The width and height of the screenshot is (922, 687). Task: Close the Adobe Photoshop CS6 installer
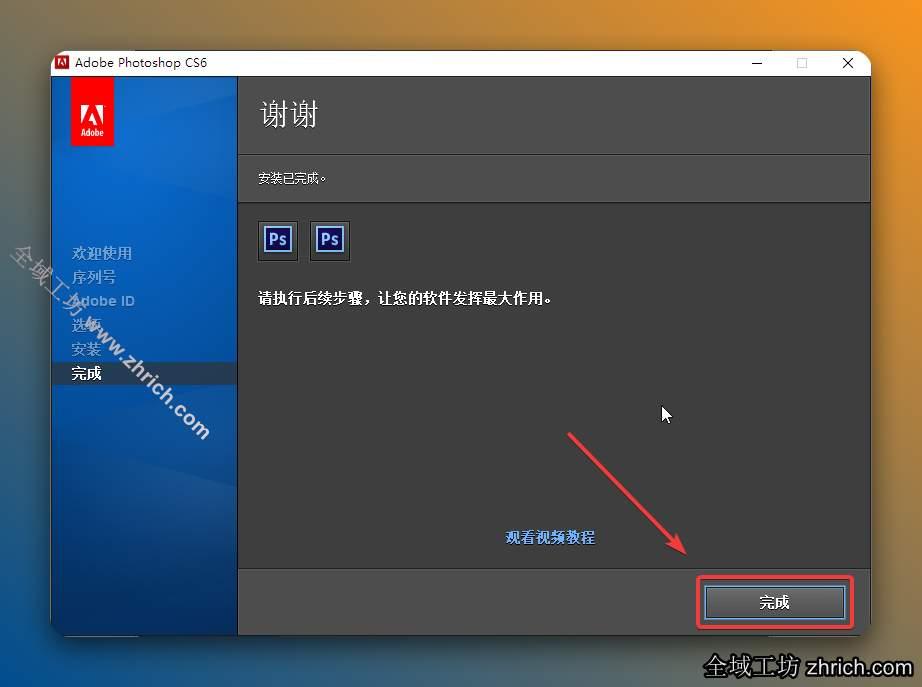pyautogui.click(x=847, y=63)
